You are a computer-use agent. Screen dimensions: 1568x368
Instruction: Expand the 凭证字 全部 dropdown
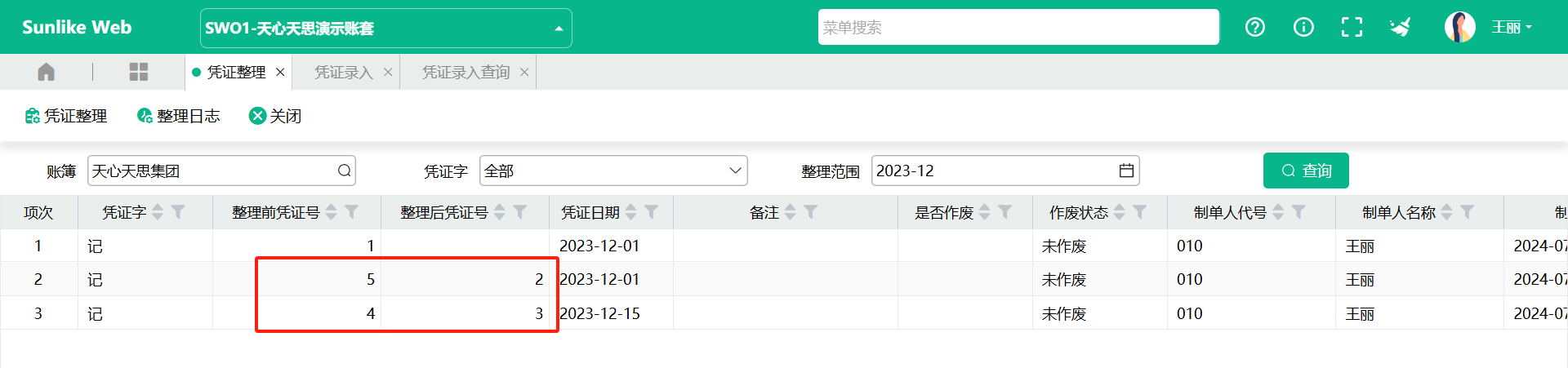(613, 171)
